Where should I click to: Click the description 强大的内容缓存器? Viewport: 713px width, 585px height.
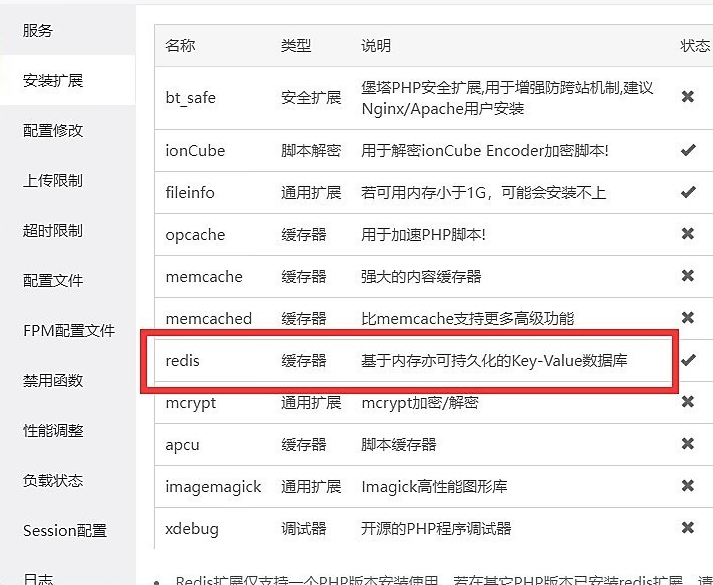[x=421, y=276]
